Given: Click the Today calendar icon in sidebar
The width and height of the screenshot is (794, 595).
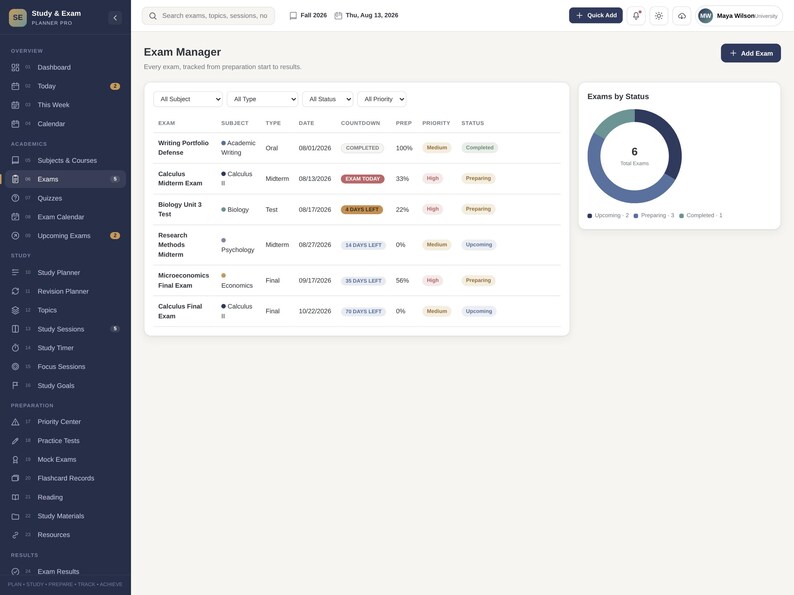Looking at the screenshot, I should click(15, 86).
